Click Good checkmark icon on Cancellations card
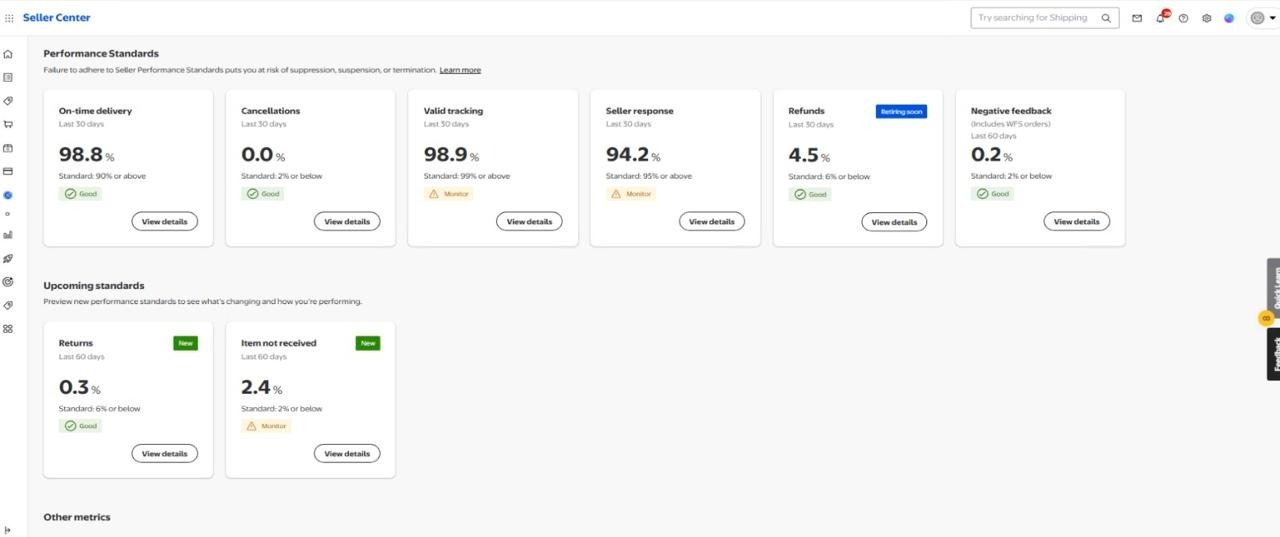 [252, 194]
